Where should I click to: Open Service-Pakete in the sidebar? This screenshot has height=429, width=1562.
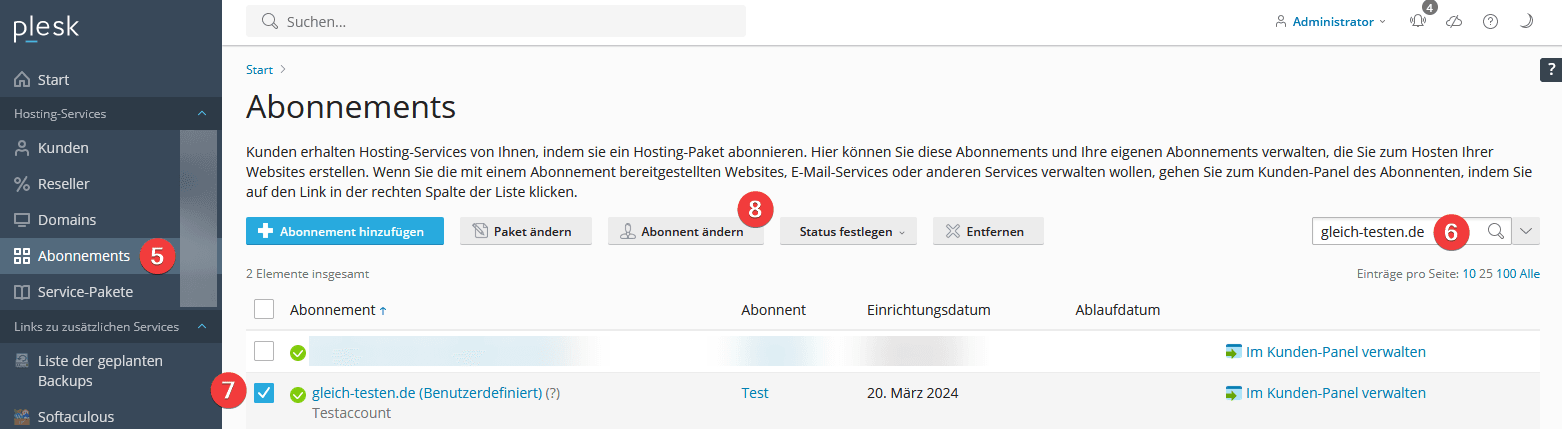(85, 292)
